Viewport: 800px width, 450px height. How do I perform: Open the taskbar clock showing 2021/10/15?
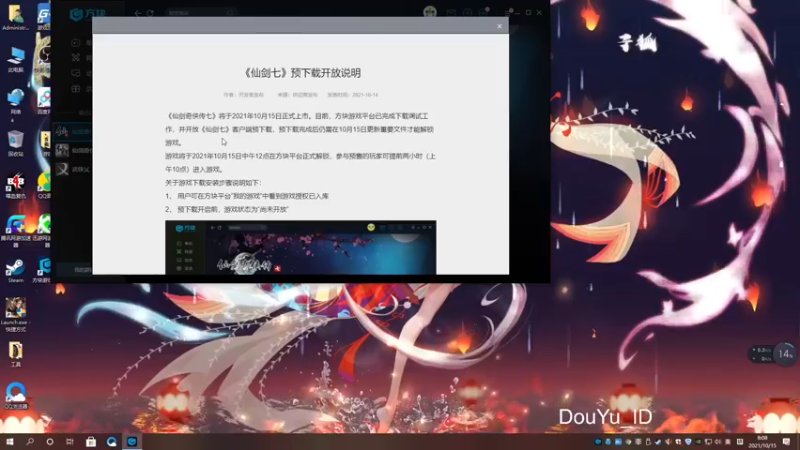tap(762, 442)
